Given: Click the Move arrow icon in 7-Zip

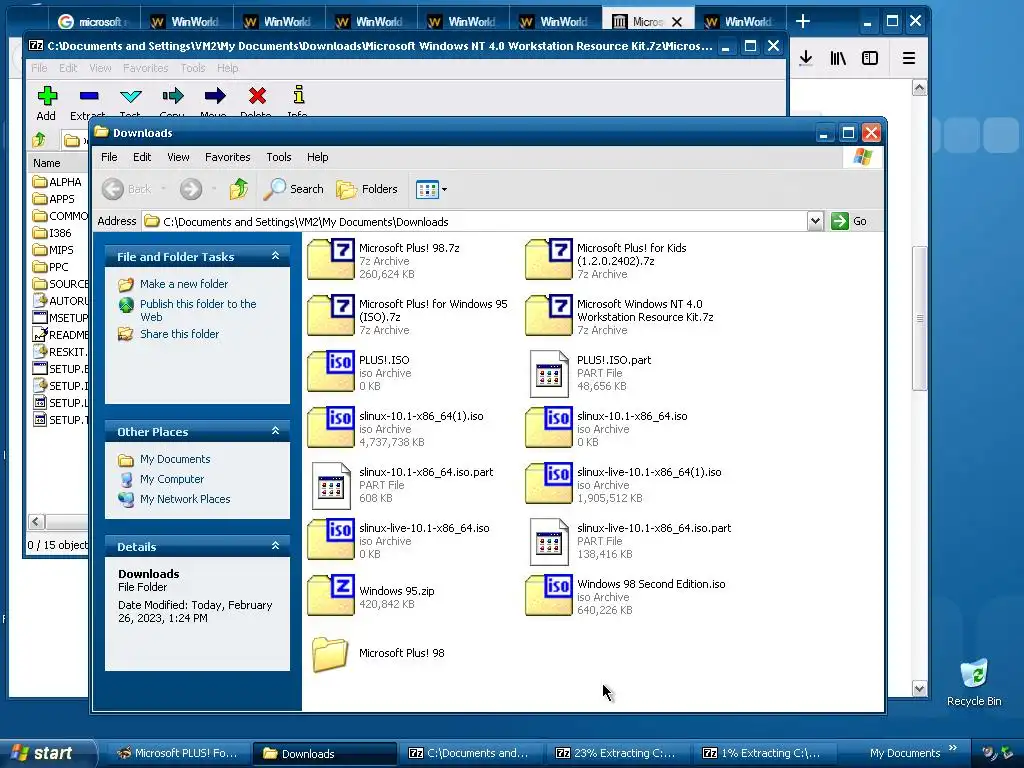Looking at the screenshot, I should tap(214, 96).
